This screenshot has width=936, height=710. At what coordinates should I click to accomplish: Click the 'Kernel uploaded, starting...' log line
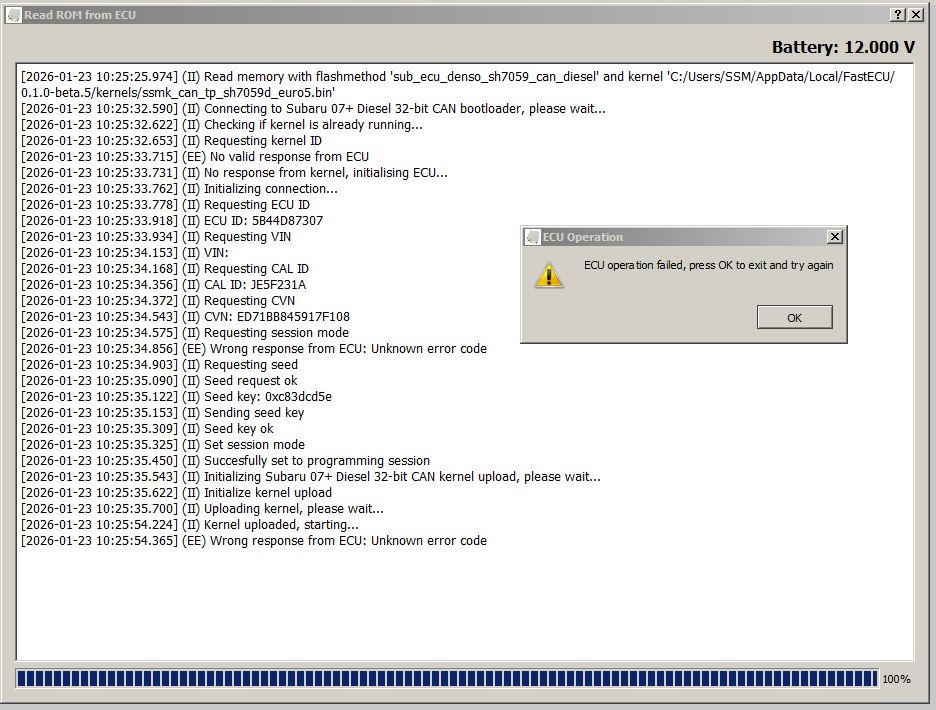tap(190, 524)
